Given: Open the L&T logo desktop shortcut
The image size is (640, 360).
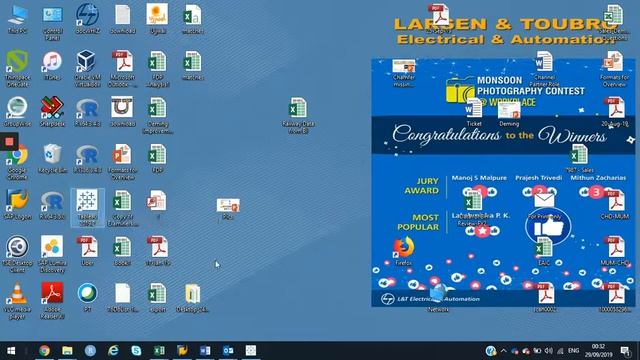Looking at the screenshot, I should [87, 19].
